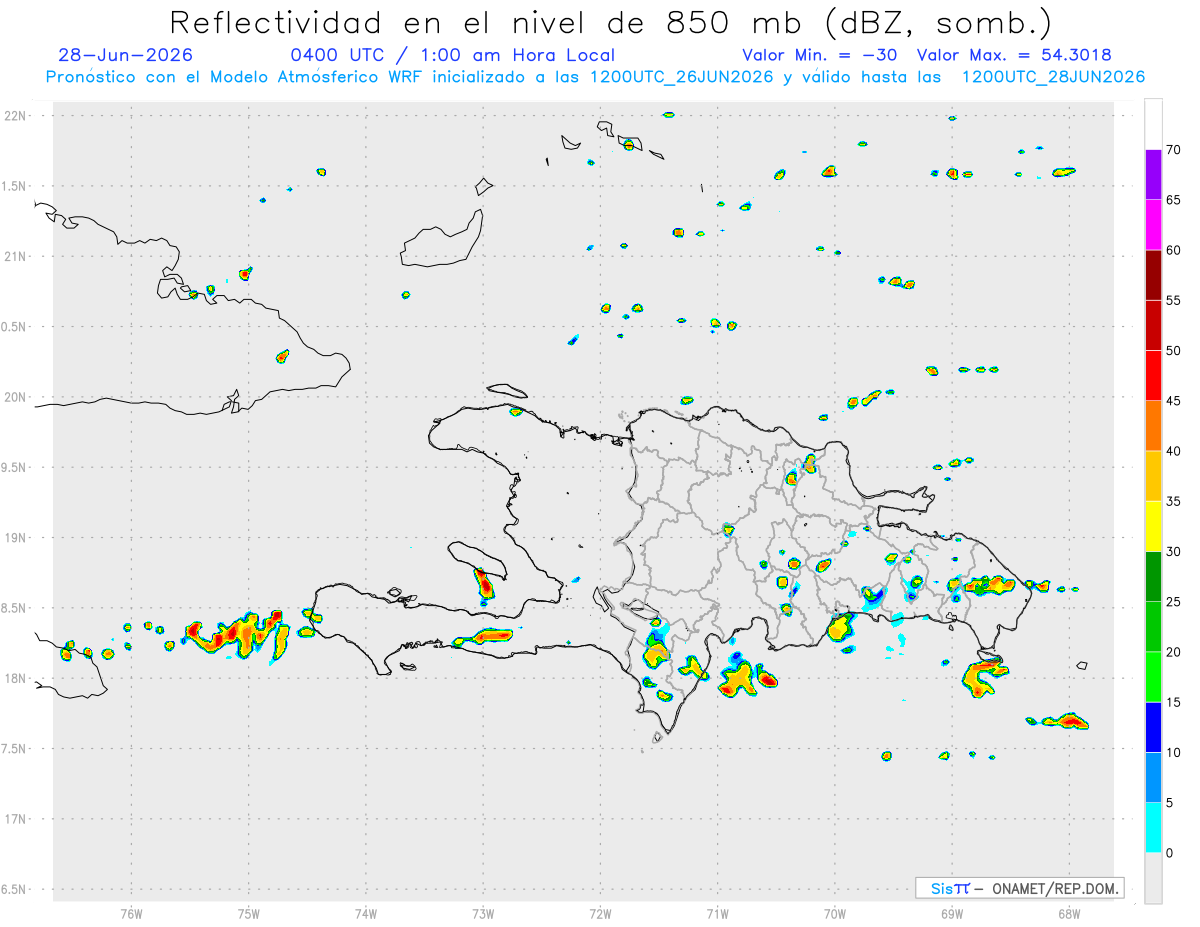This screenshot has width=1200, height=927.
Task: Click the yellow 30-35 colorbar segment
Action: click(x=1153, y=526)
